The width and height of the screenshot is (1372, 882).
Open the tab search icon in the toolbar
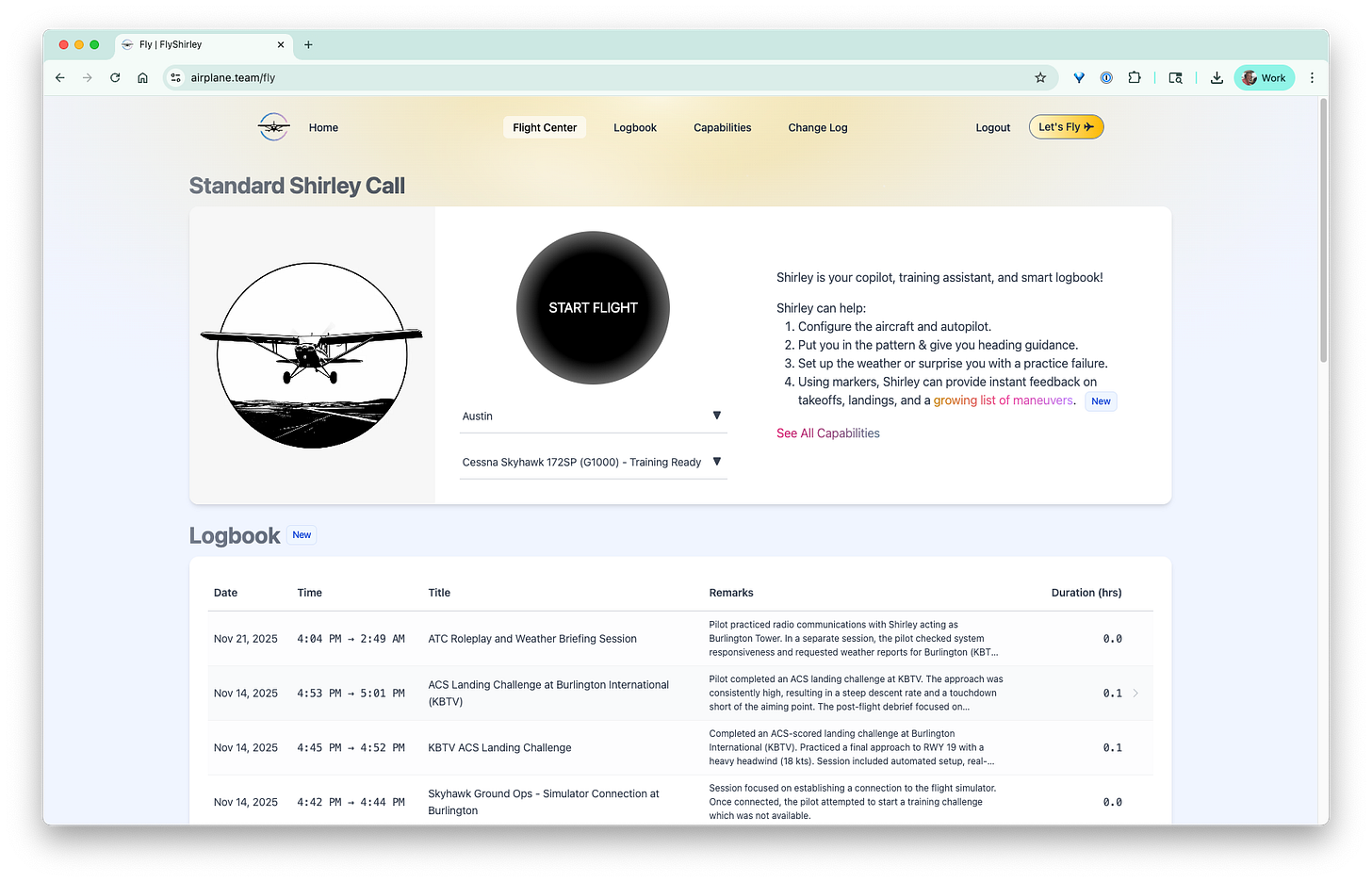click(x=1175, y=78)
